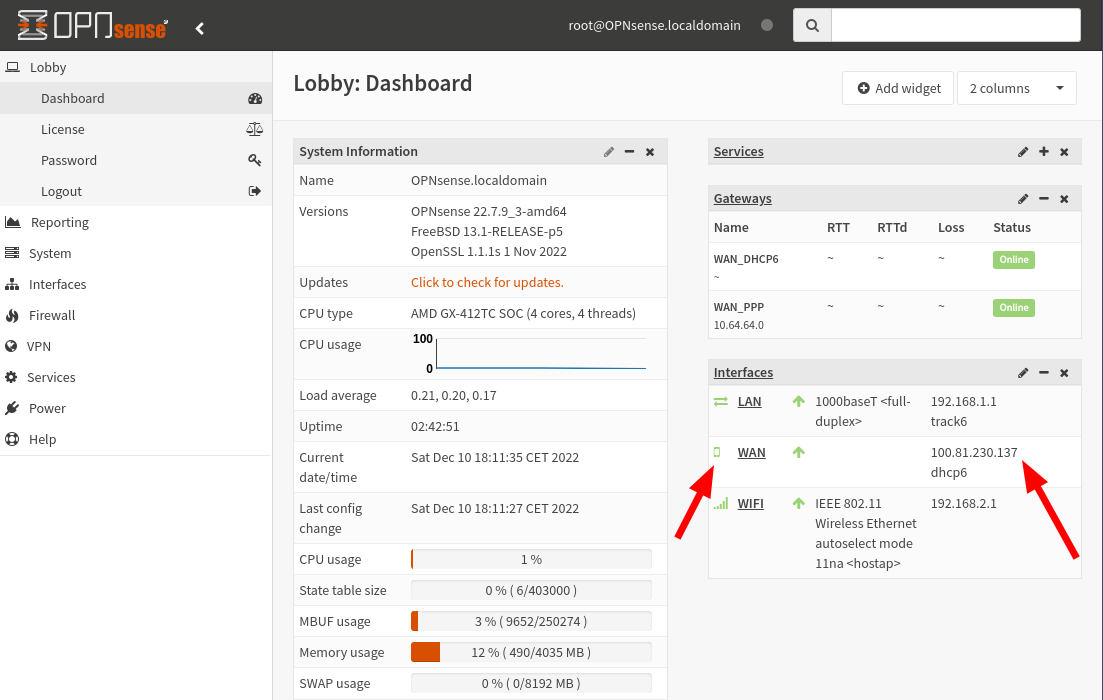Click the CPU usage 1 % bar
This screenshot has height=700, width=1103.
click(531, 559)
